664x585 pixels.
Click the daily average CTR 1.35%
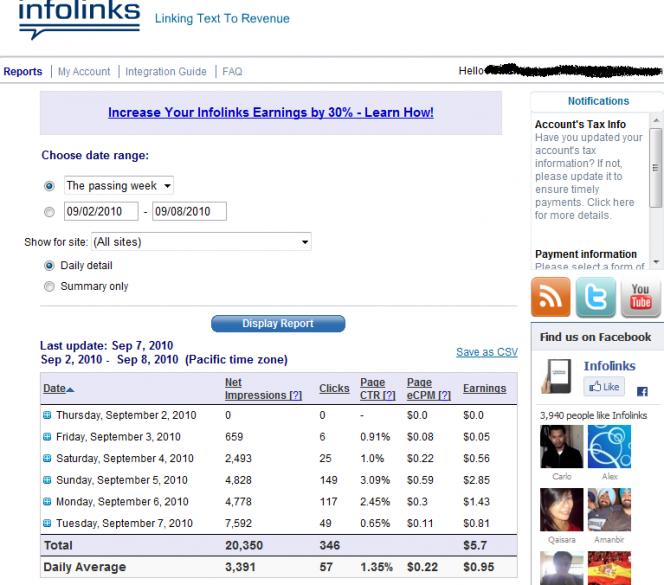[x=376, y=567]
